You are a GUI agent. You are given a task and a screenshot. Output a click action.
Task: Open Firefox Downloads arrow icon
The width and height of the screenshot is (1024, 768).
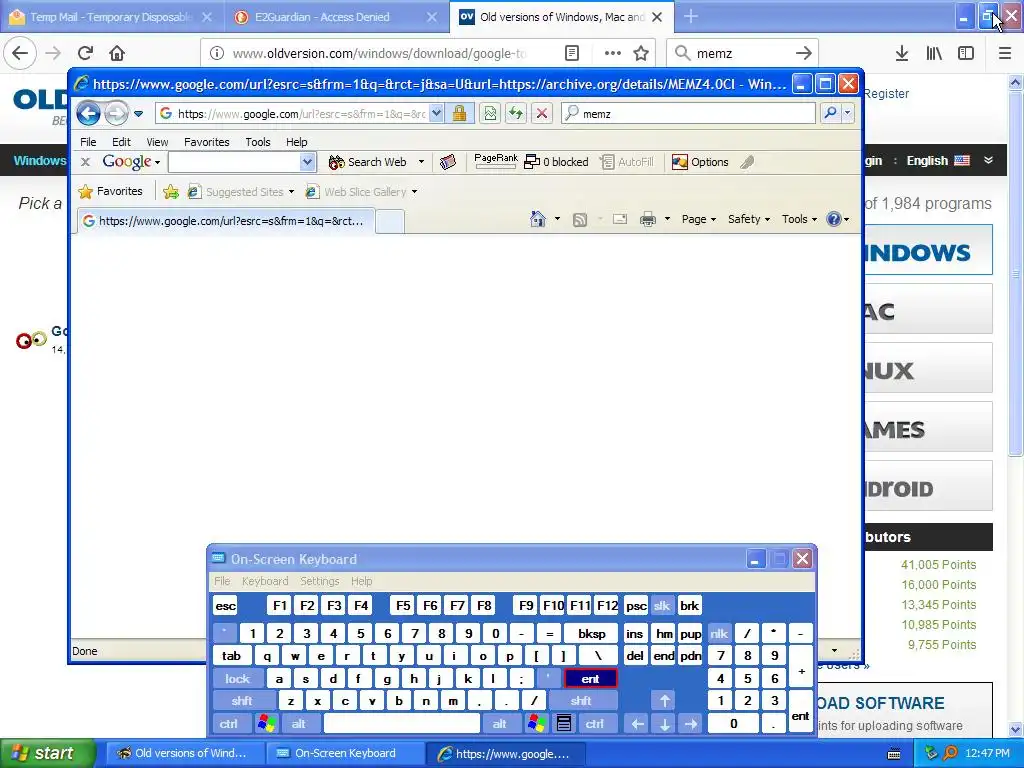[902, 53]
